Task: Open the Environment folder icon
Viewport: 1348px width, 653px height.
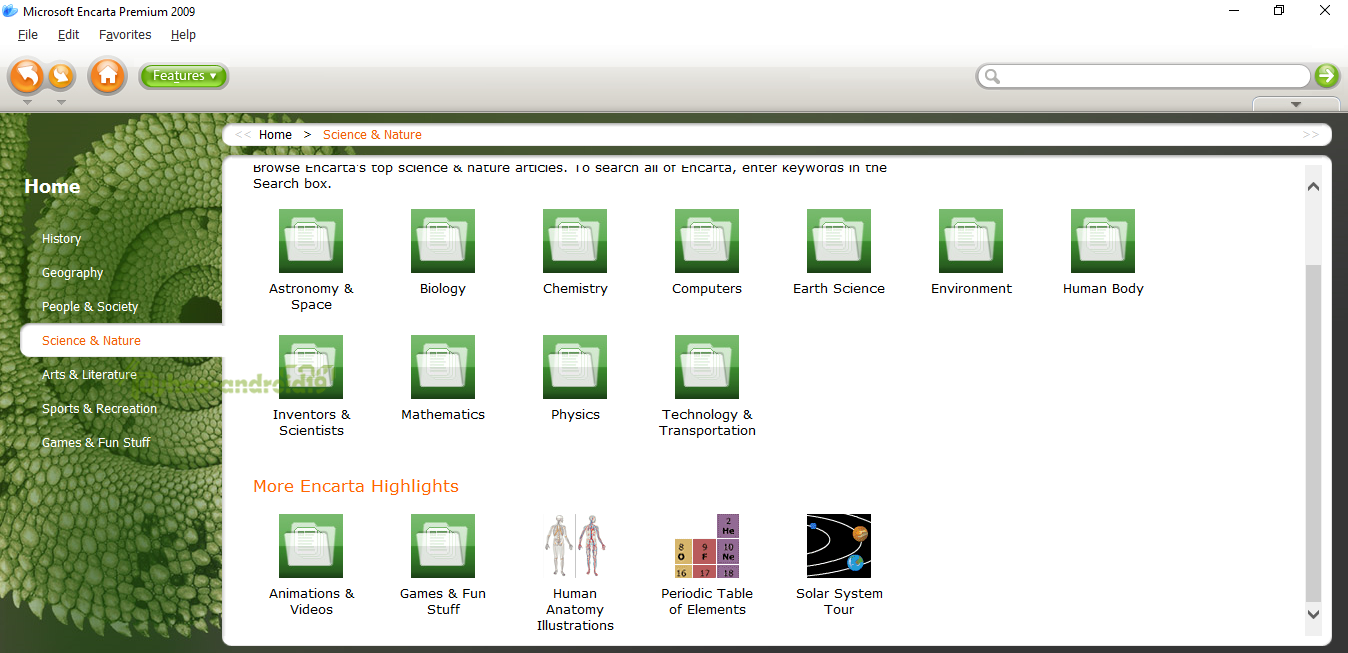Action: (971, 241)
